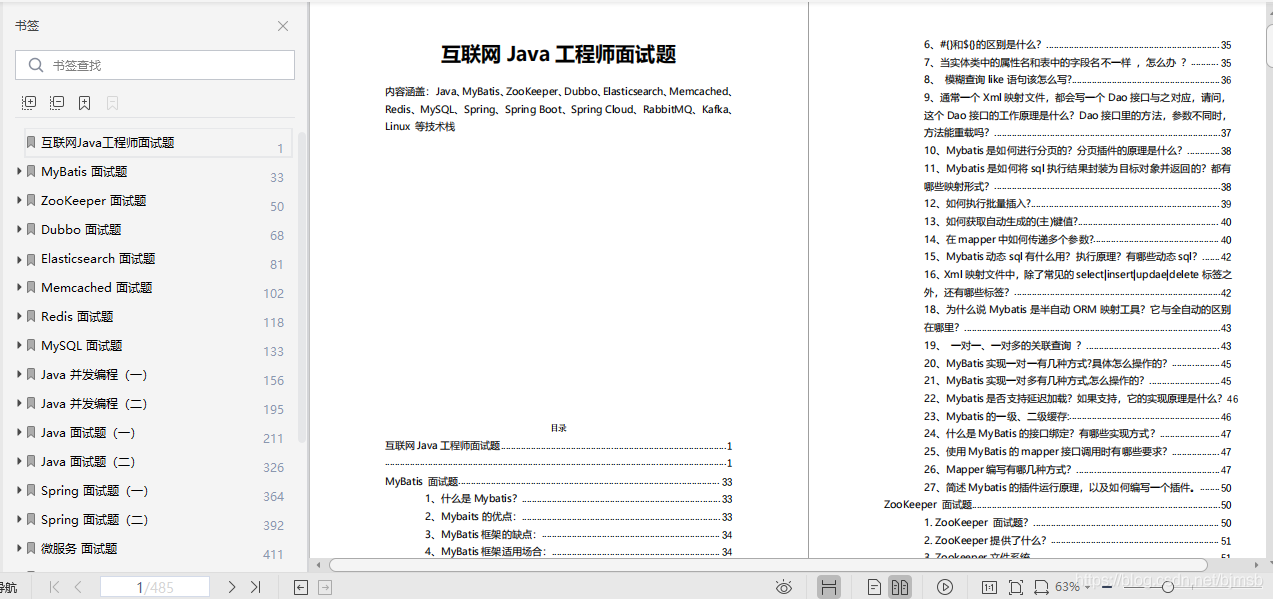This screenshot has width=1273, height=599.
Task: Toggle eye protection mode
Action: (x=784, y=587)
